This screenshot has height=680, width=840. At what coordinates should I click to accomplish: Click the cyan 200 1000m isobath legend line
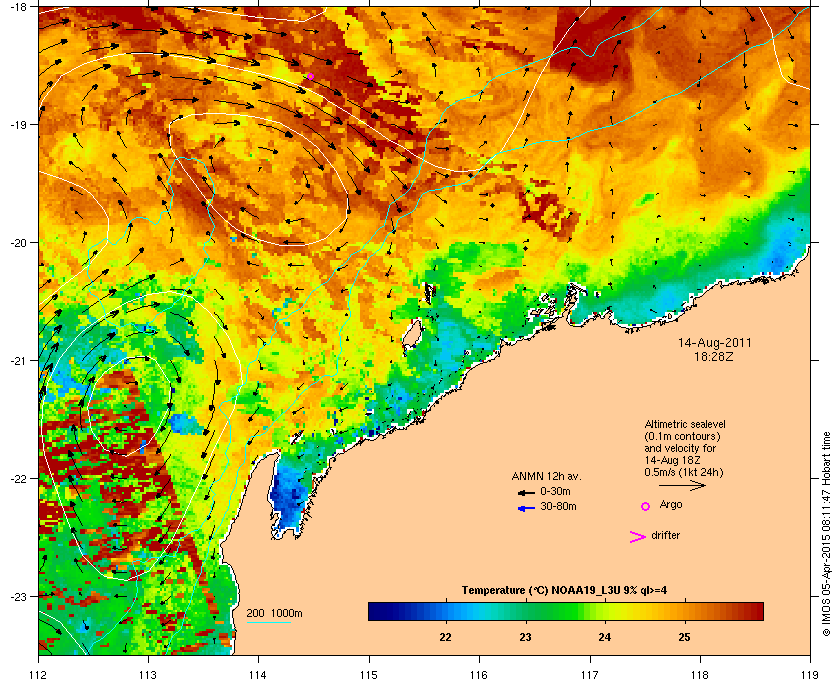(268, 623)
